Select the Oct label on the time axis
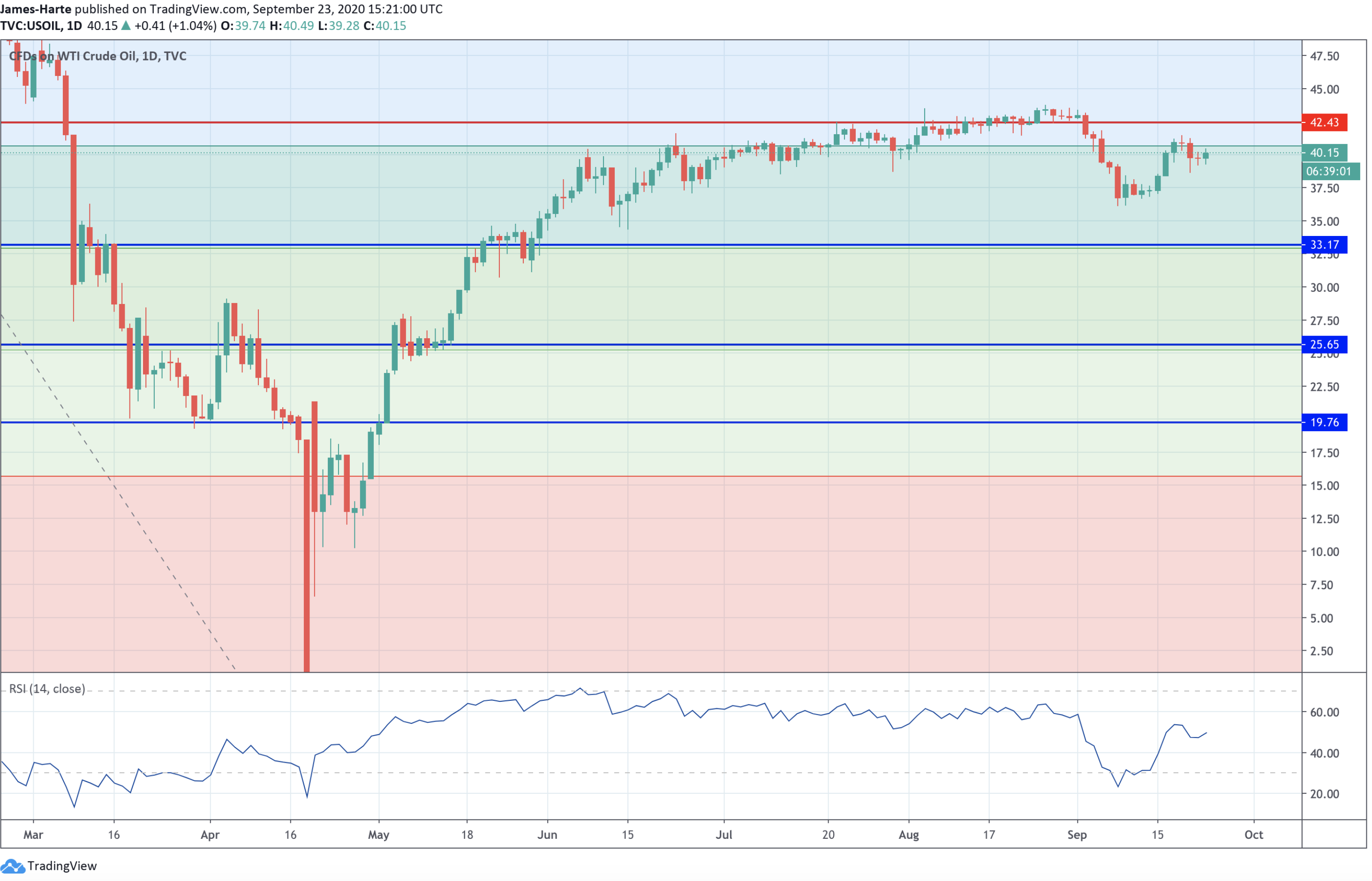 [1254, 835]
